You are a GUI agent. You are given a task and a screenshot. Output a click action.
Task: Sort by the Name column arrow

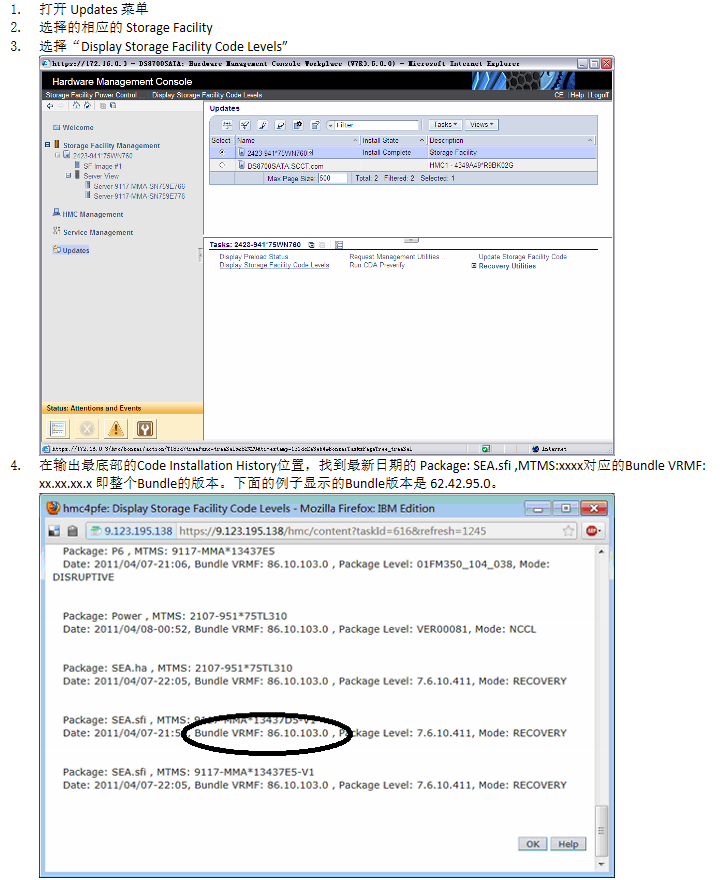click(x=355, y=140)
